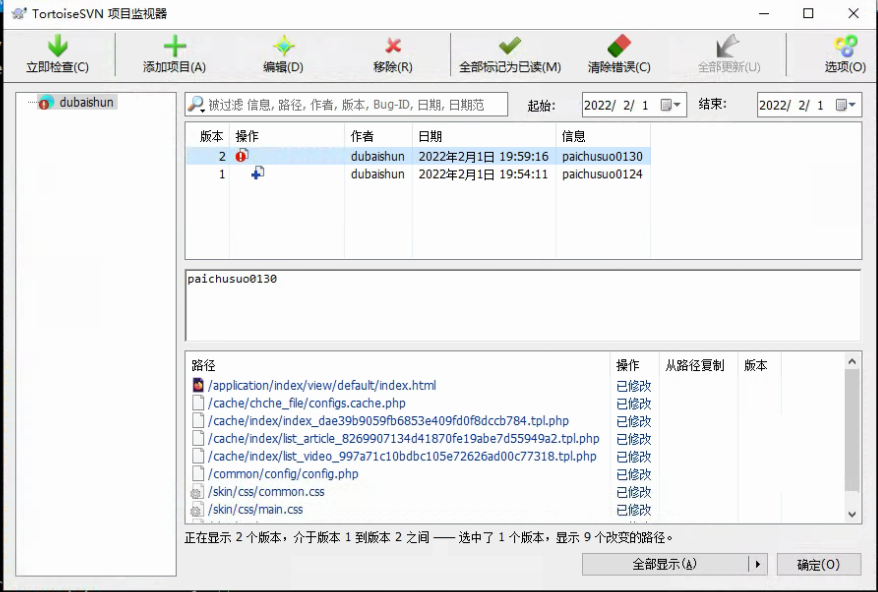Click date 2022年2月1日 19:54:11 cell
This screenshot has height=592, width=878.
coord(483,174)
